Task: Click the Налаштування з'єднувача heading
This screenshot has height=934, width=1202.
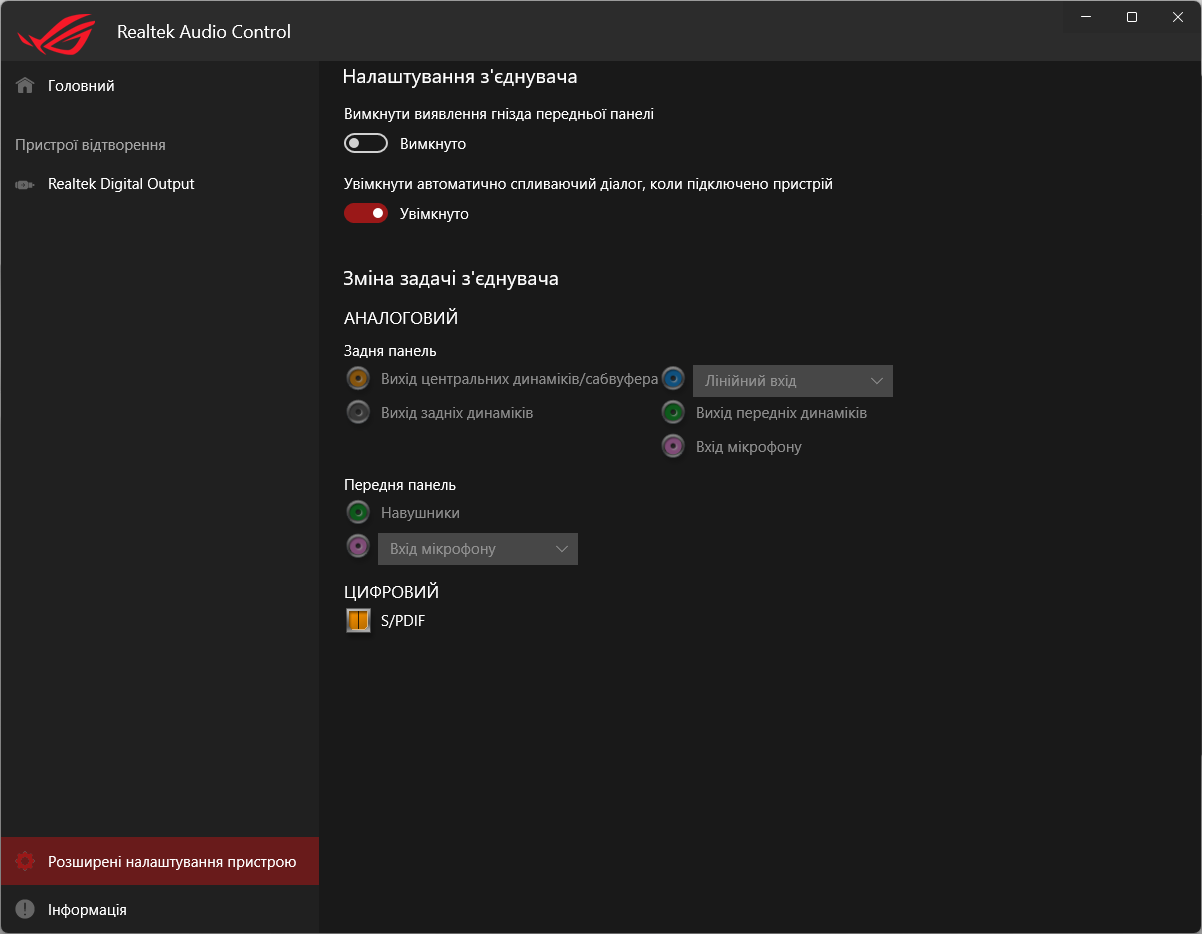Action: tap(460, 76)
